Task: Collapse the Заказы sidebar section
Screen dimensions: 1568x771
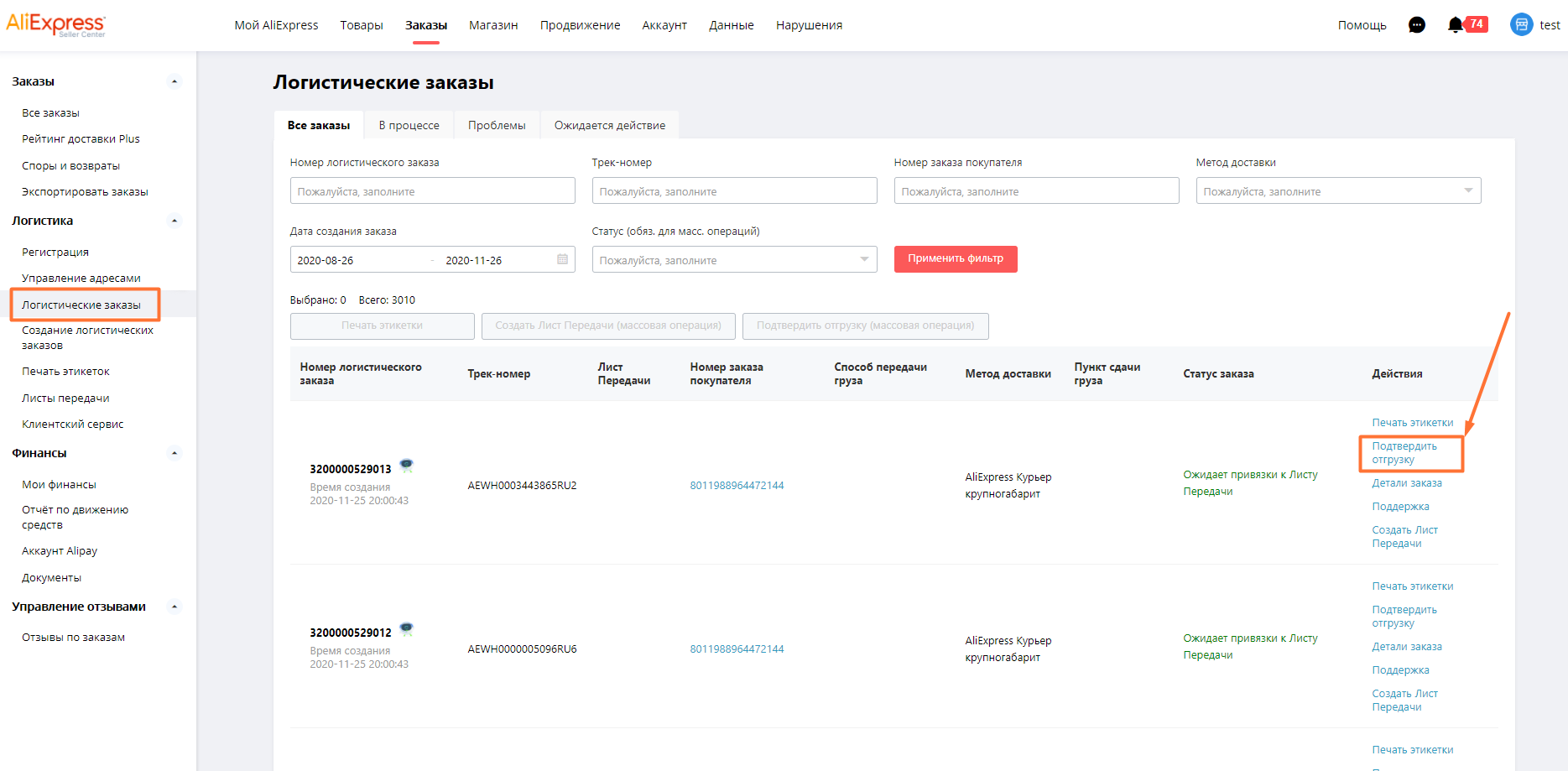Action: [x=175, y=81]
